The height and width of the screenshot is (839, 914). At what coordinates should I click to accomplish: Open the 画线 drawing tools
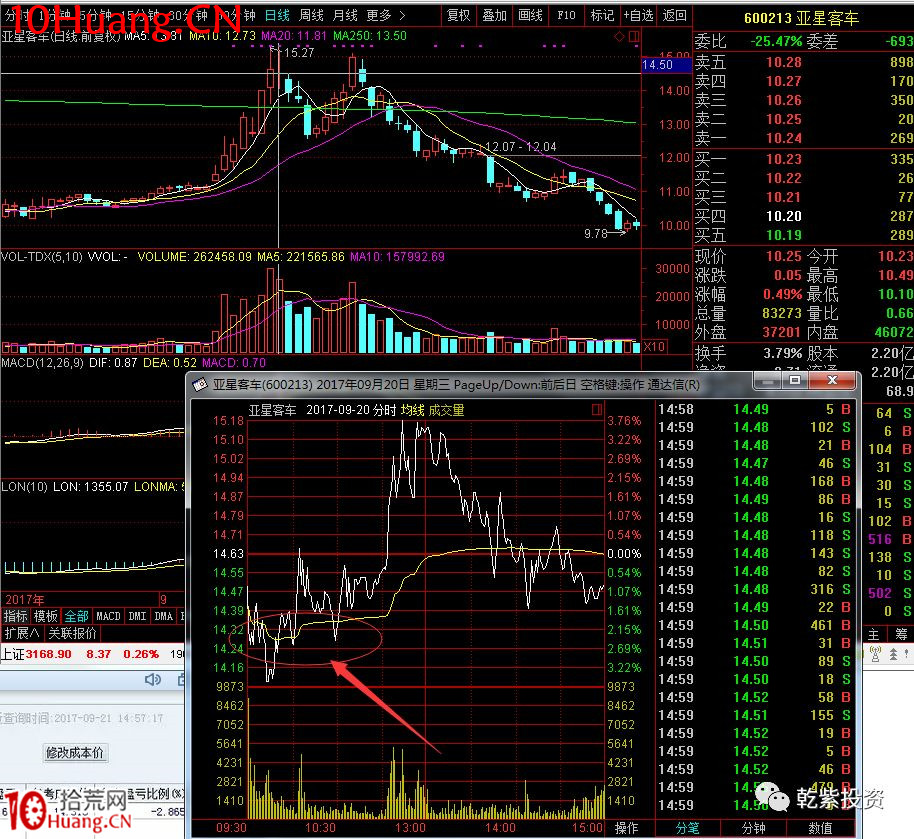coord(530,15)
